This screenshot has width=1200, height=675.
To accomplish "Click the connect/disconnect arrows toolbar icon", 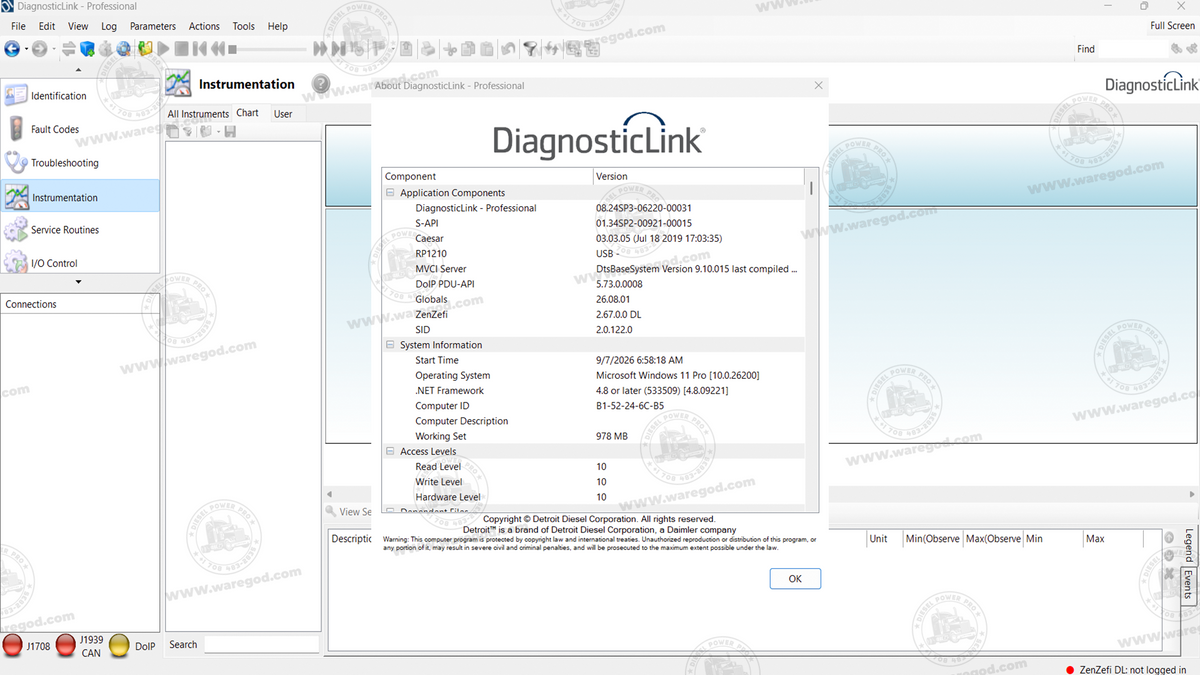I will point(69,48).
